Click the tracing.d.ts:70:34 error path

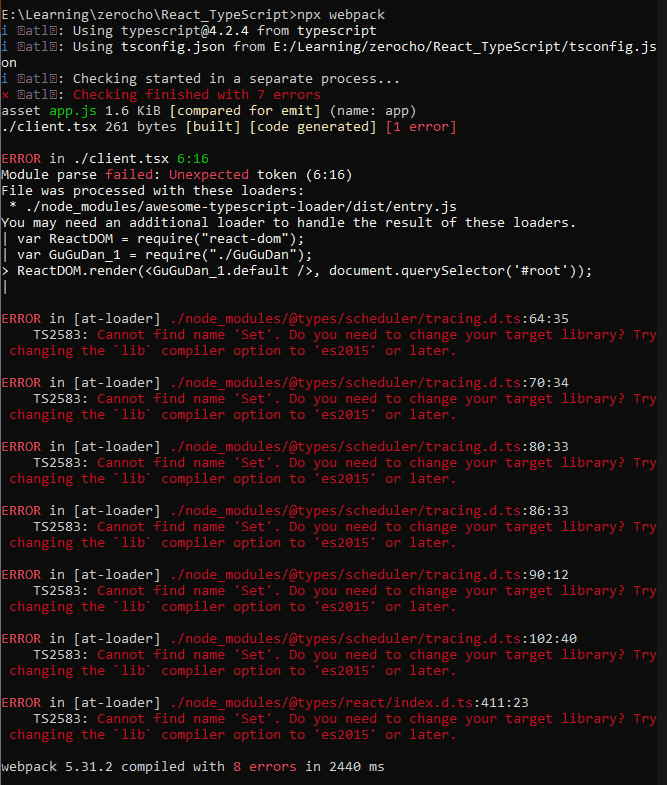[369, 383]
